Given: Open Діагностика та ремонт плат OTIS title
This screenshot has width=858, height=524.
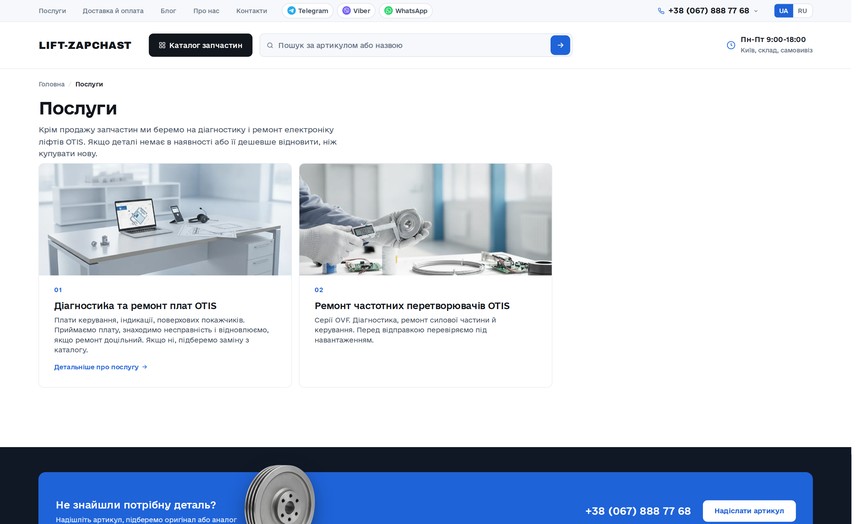Looking at the screenshot, I should [x=135, y=306].
